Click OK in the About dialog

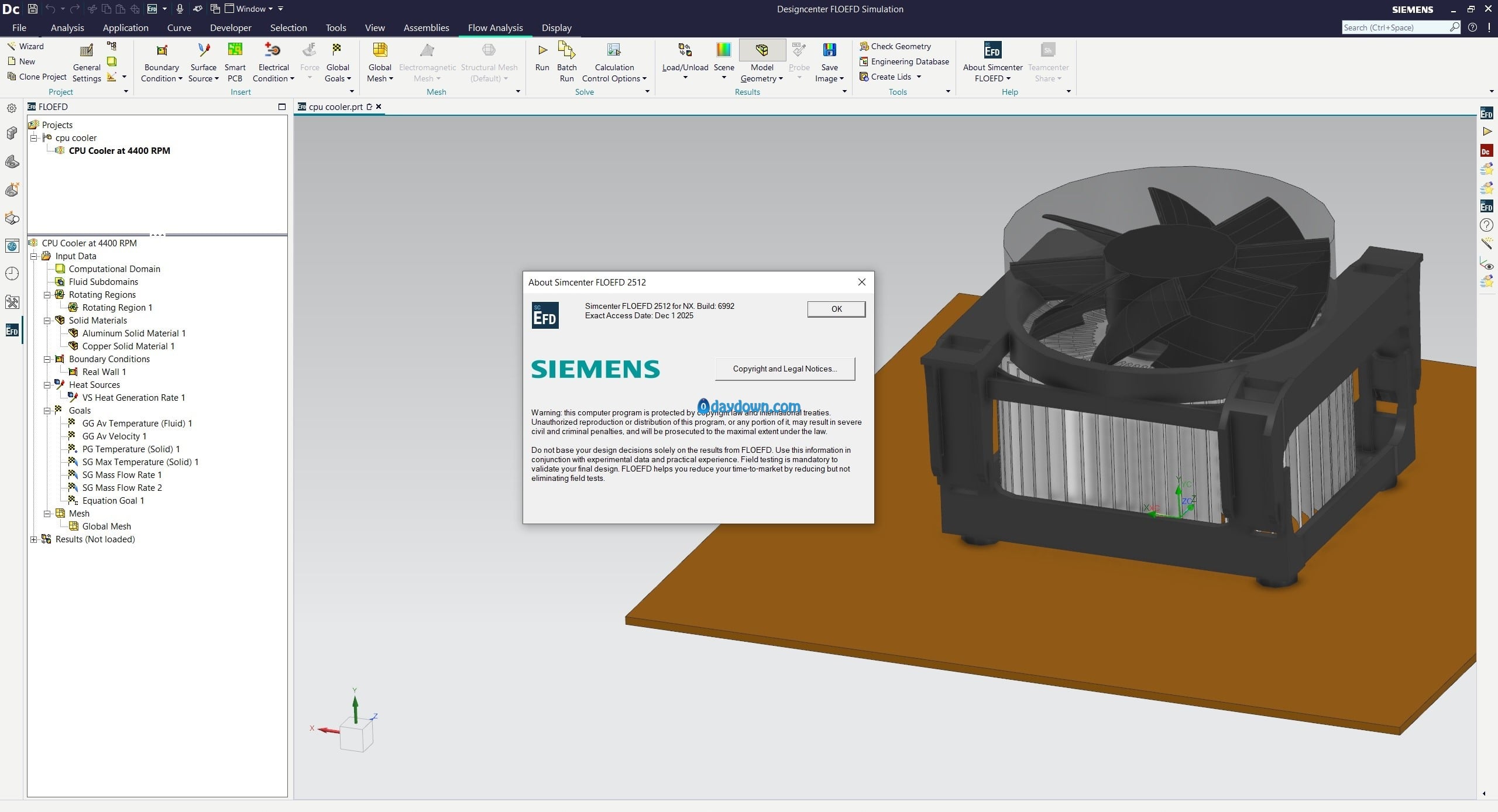point(836,309)
